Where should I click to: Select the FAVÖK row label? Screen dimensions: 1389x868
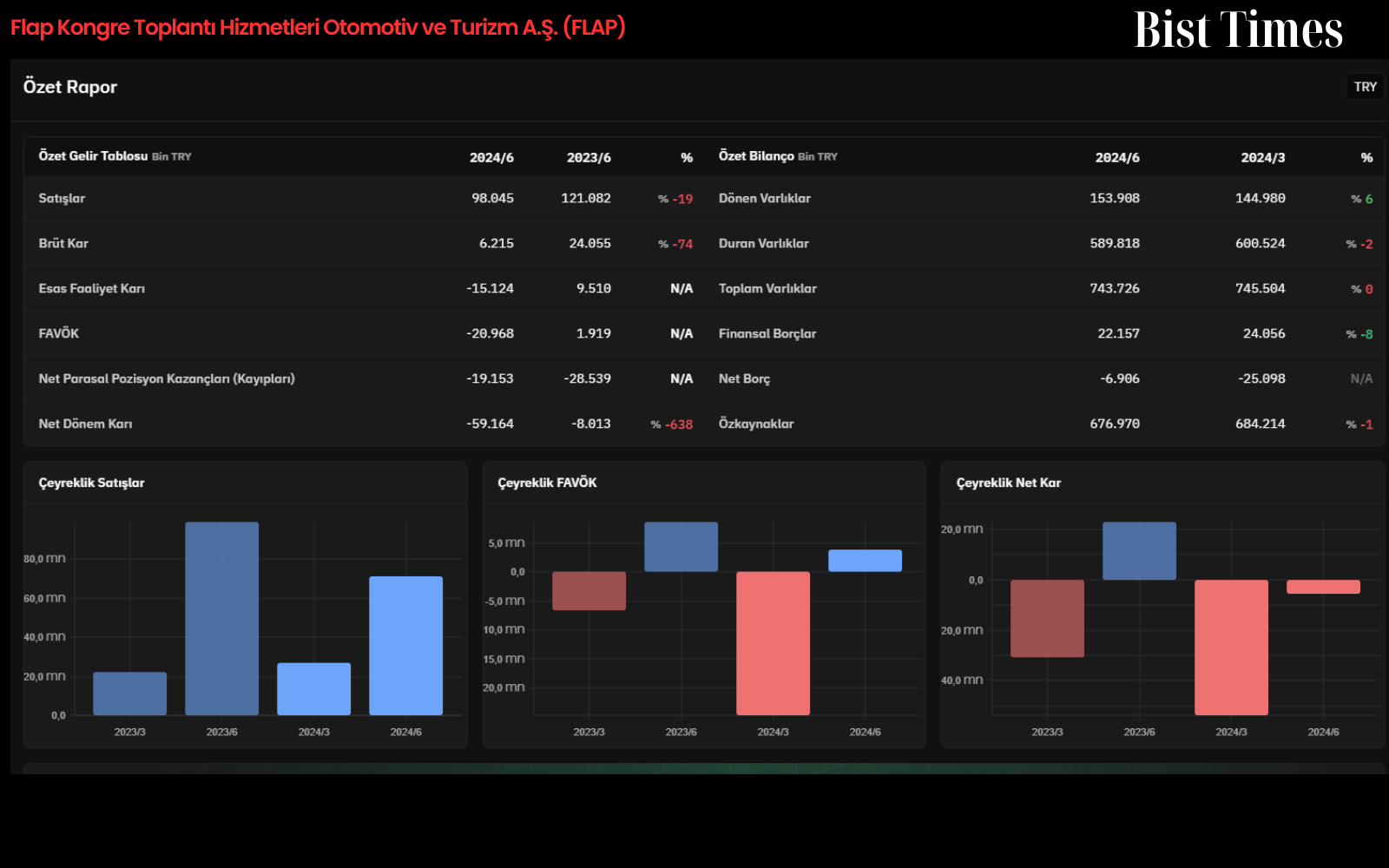tap(59, 334)
